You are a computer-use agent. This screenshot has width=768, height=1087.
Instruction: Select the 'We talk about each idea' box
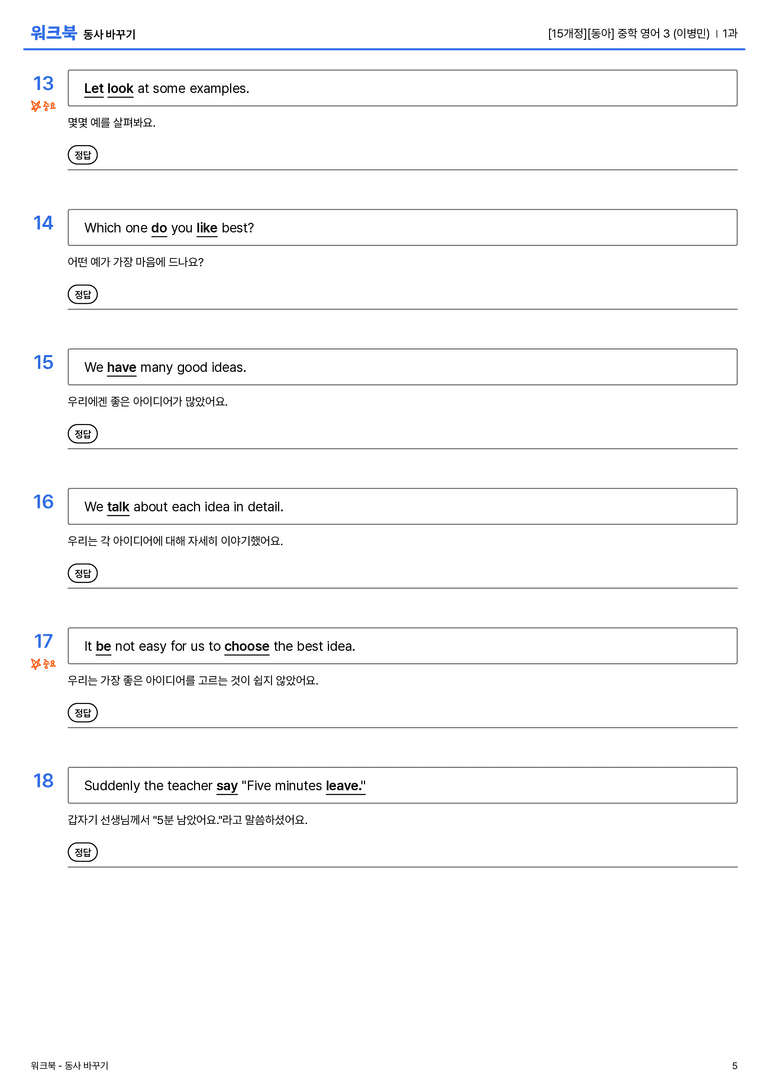402,506
